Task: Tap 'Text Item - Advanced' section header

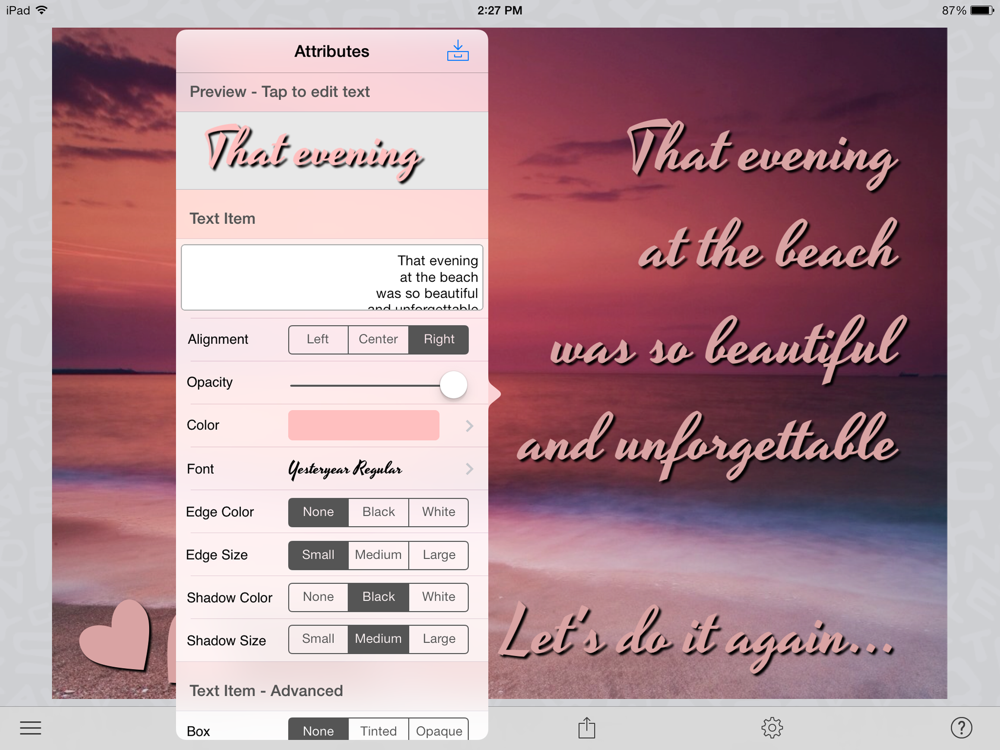Action: [x=266, y=691]
